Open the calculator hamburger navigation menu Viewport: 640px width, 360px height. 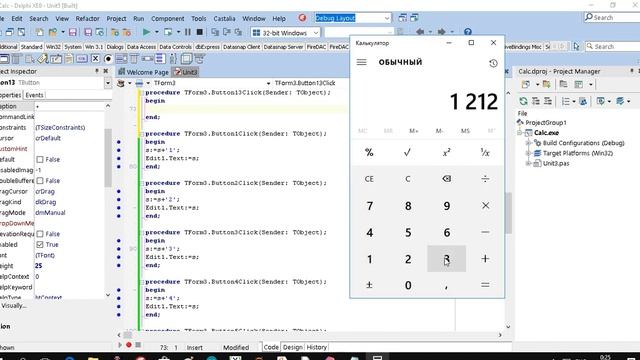coord(362,62)
